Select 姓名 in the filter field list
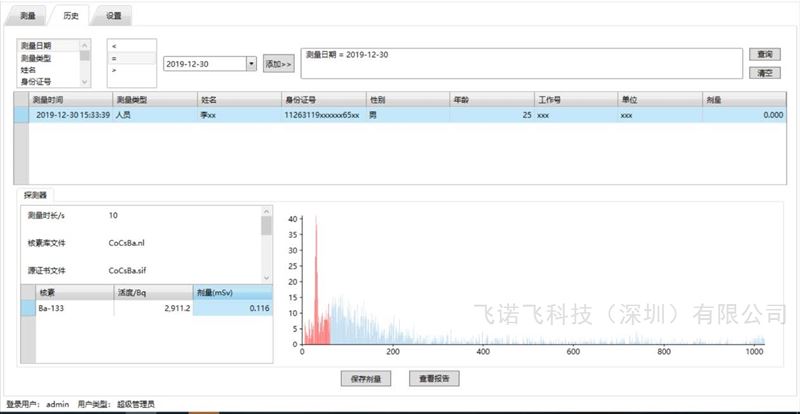Image resolution: width=800 pixels, height=414 pixels. pyautogui.click(x=29, y=70)
